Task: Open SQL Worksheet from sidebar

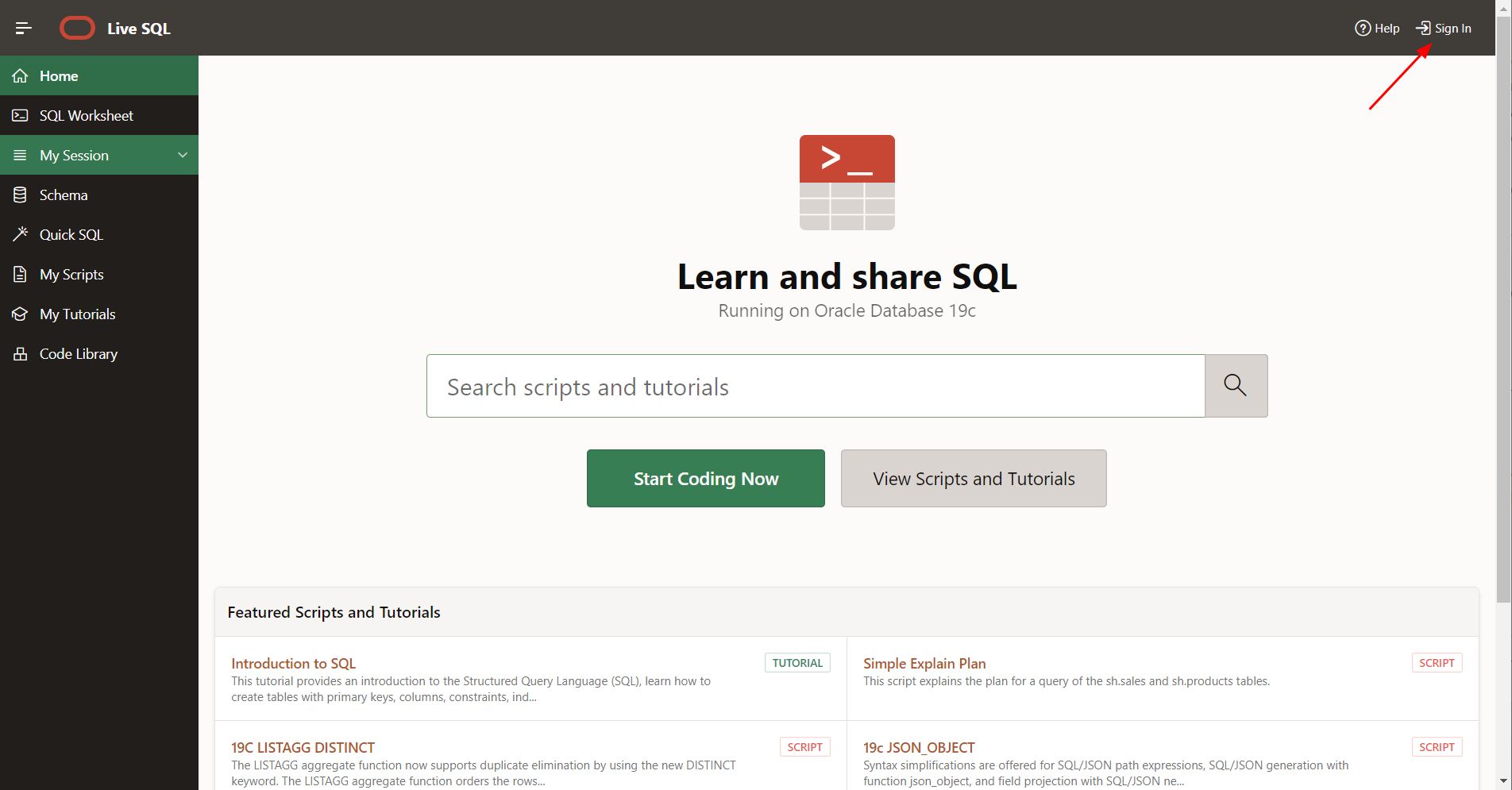Action: tap(99, 115)
